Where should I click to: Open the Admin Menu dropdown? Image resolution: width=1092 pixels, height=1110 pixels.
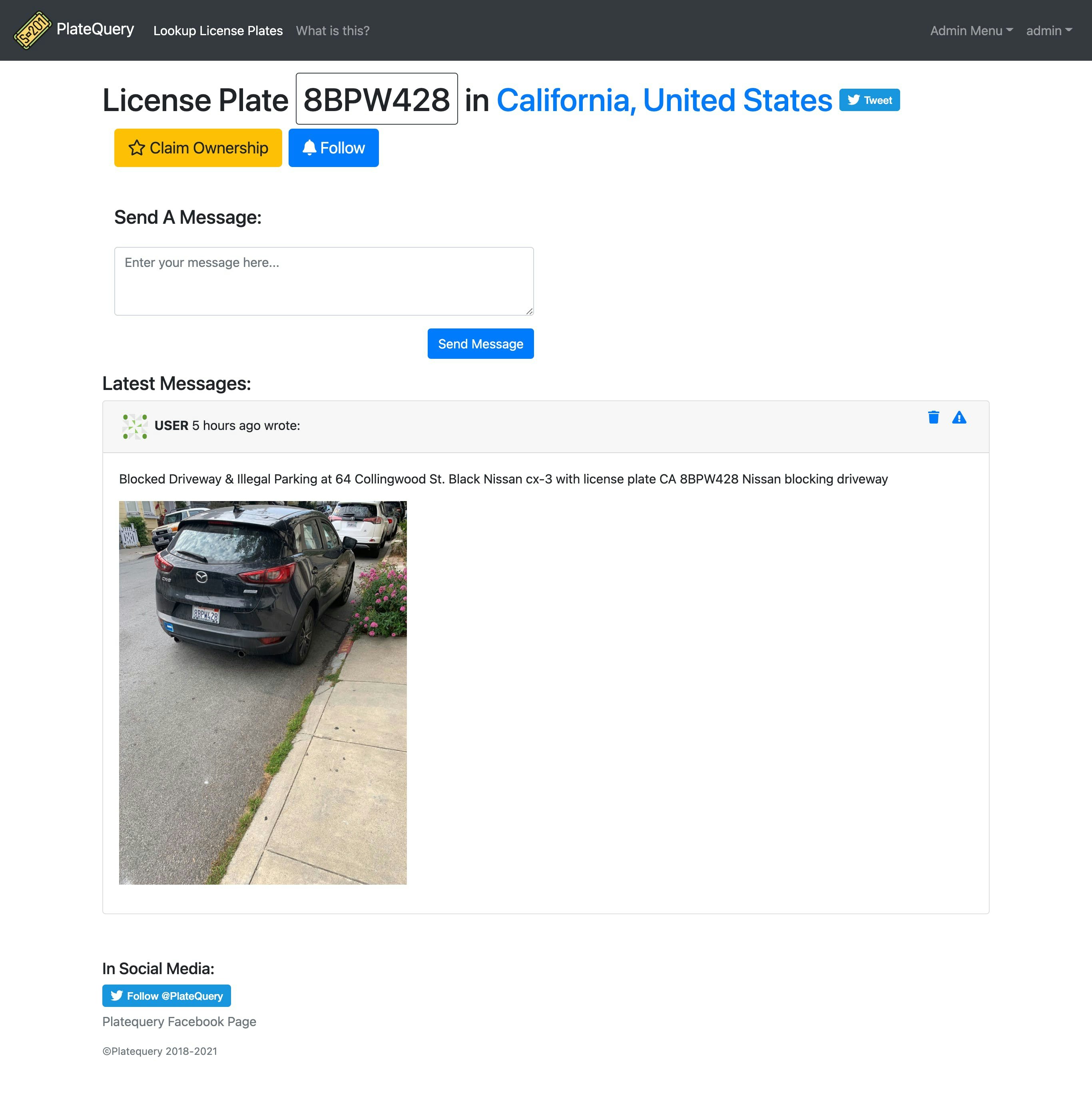click(x=971, y=30)
